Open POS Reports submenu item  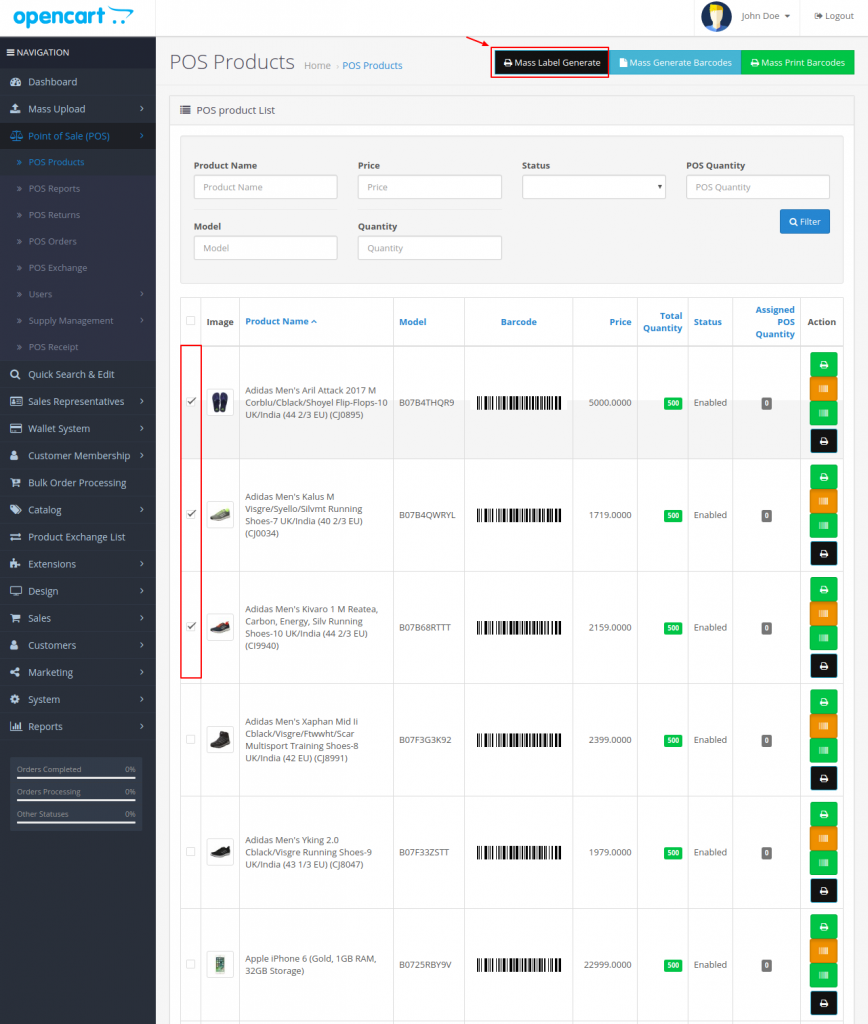pyautogui.click(x=78, y=188)
